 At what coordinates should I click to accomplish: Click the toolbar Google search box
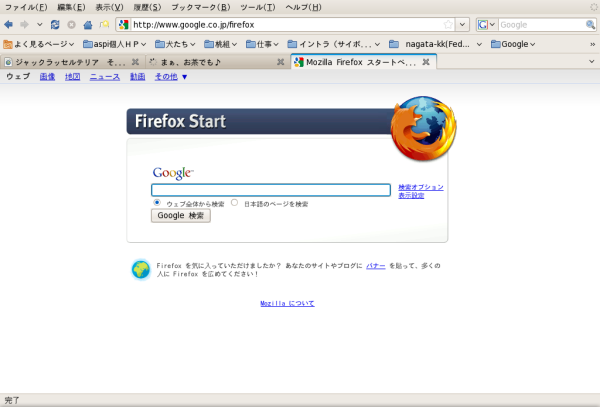pyautogui.click(x=541, y=25)
